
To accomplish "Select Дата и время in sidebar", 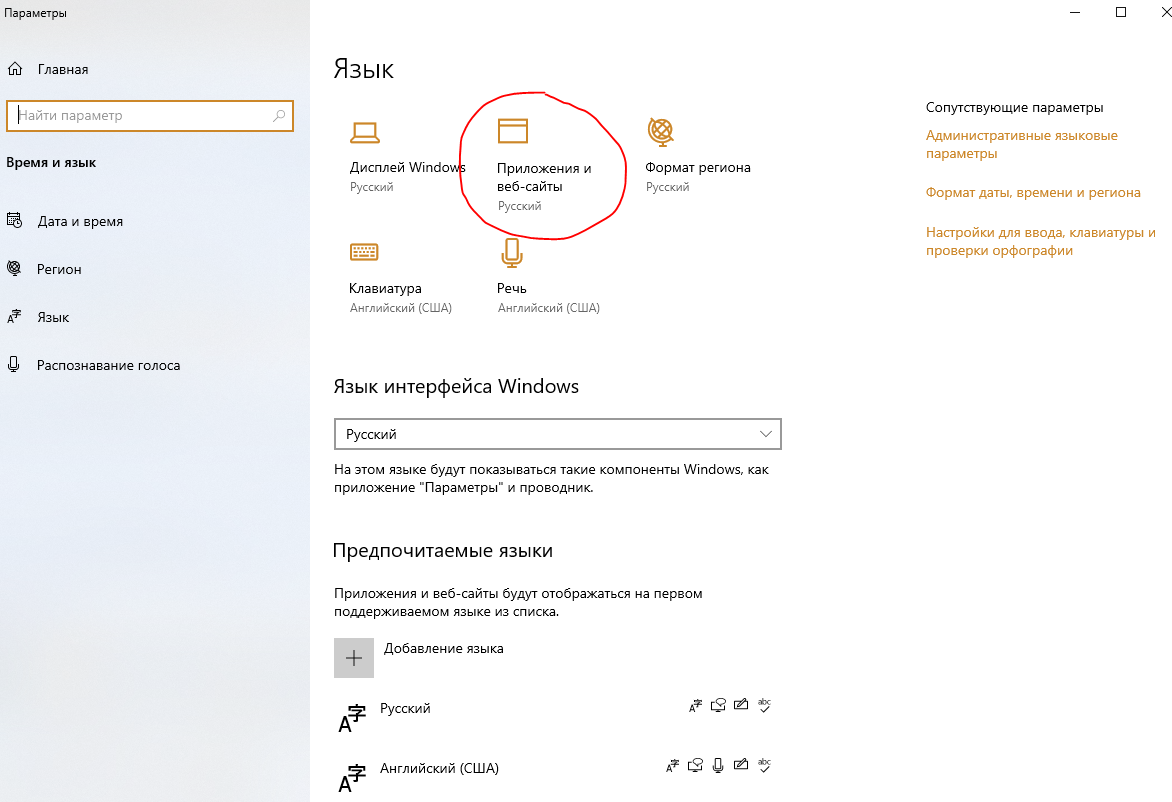I will [80, 221].
